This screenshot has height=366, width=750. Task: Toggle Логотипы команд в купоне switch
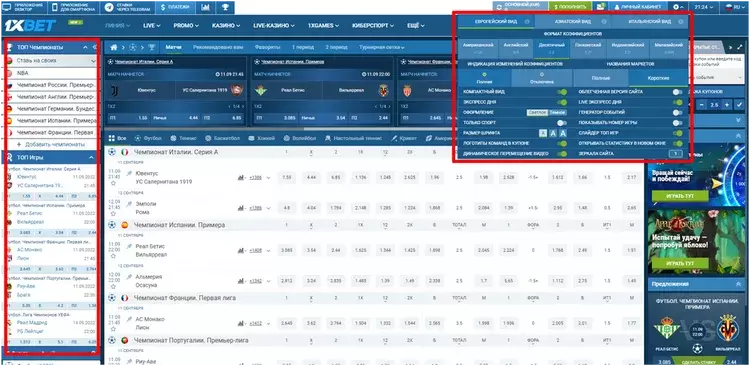[x=562, y=144]
